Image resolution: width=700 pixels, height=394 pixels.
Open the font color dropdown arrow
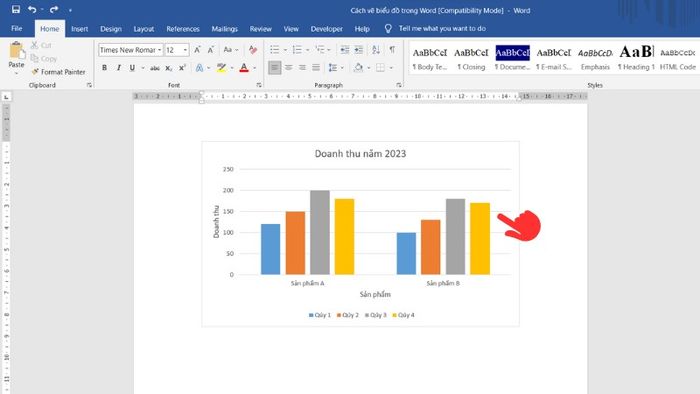tap(254, 68)
